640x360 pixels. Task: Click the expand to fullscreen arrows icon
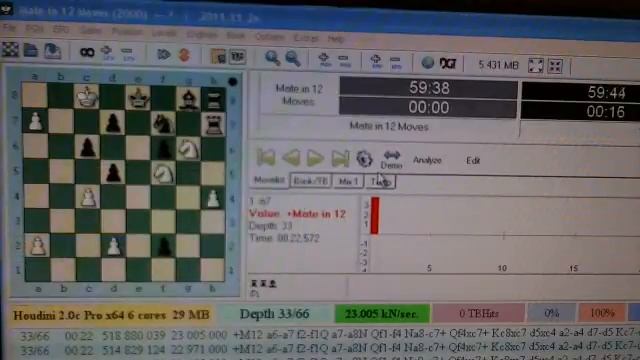[535, 65]
